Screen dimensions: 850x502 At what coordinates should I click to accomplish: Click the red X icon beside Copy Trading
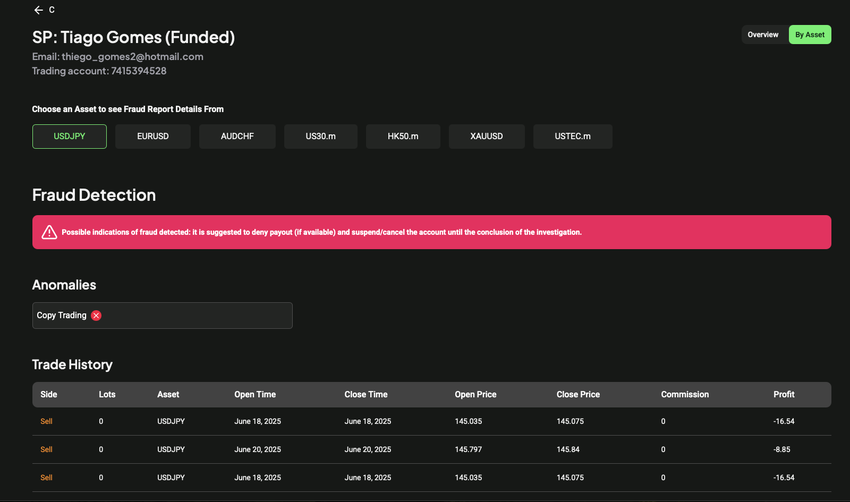tap(96, 315)
